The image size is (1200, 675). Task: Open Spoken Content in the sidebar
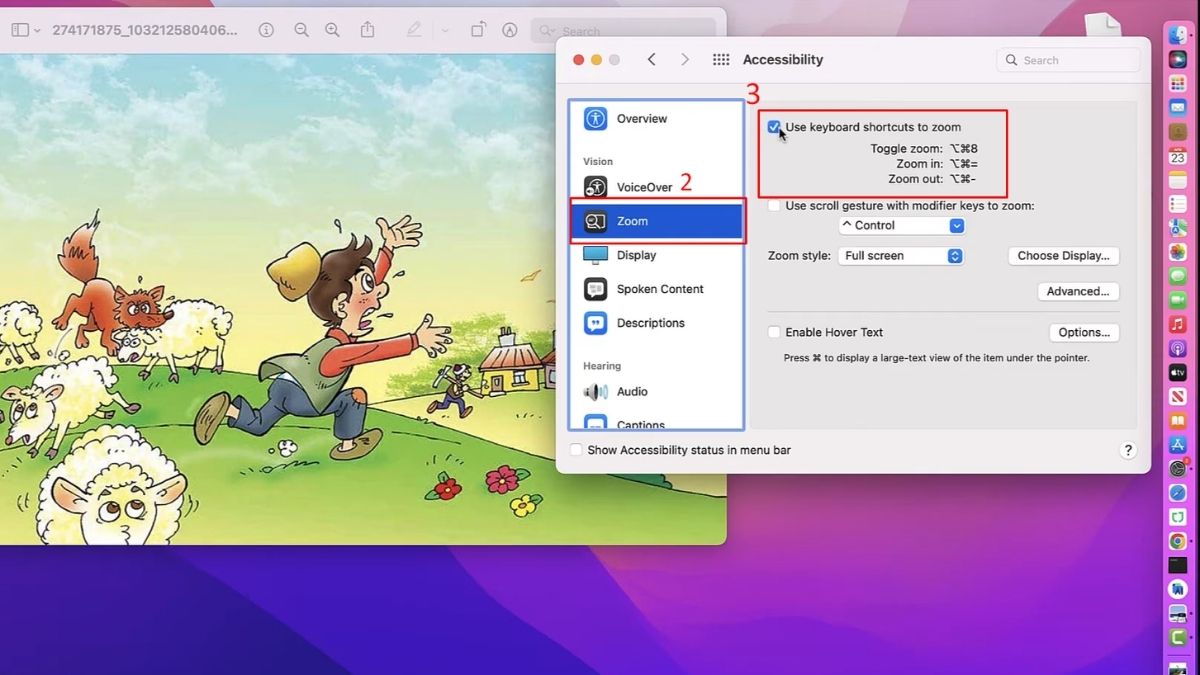(656, 289)
